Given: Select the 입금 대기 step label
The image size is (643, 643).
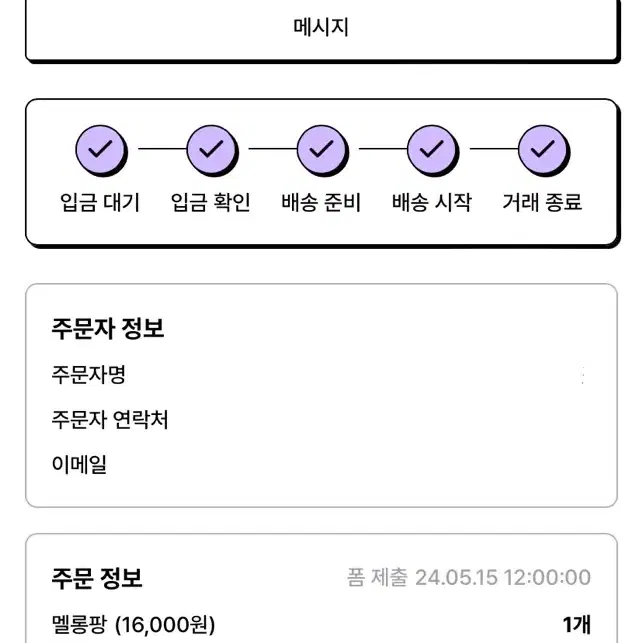Looking at the screenshot, I should click(100, 202).
